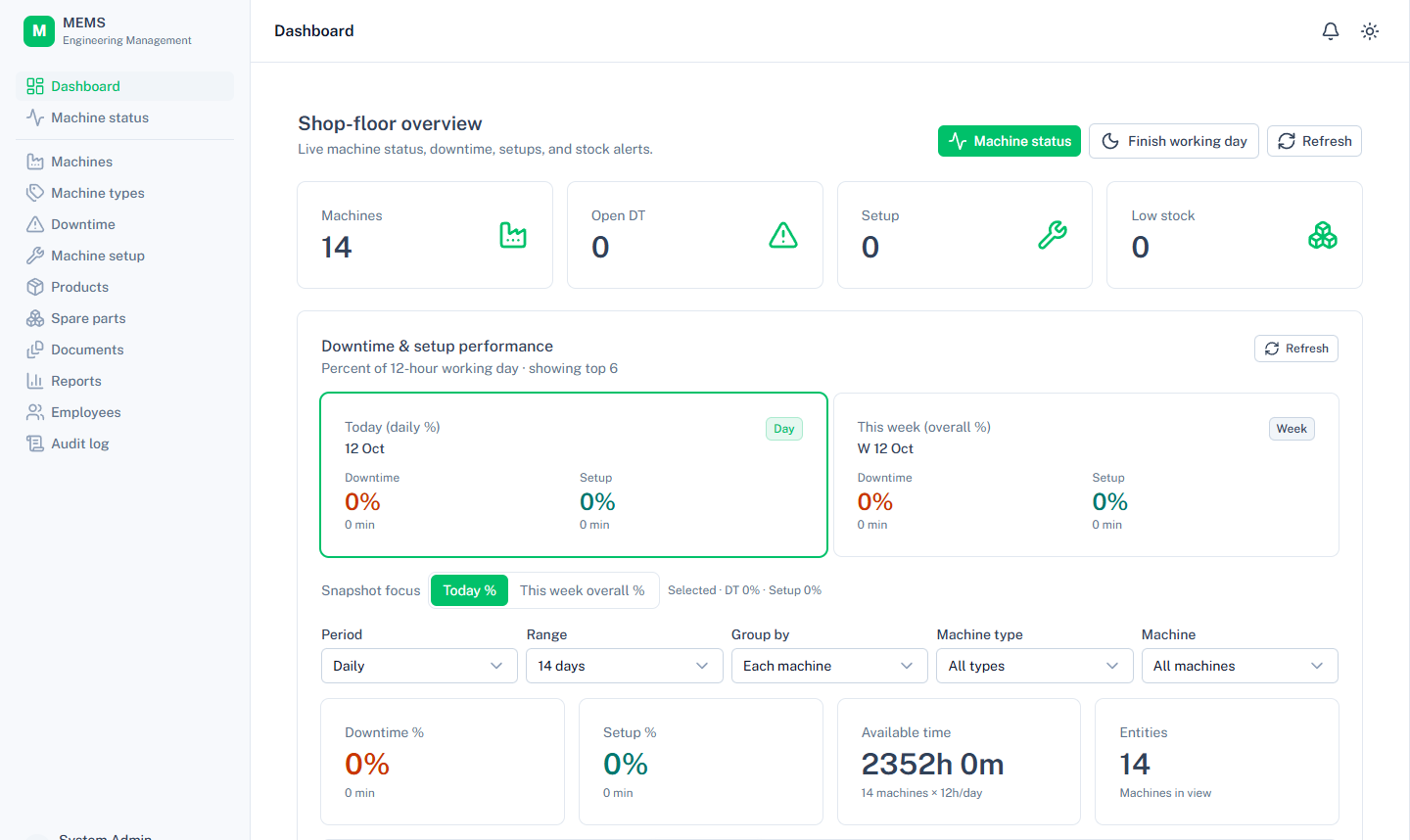Viewport: 1410px width, 840px height.
Task: Click the Audit log scroll icon in sidebar
Action: click(x=35, y=443)
